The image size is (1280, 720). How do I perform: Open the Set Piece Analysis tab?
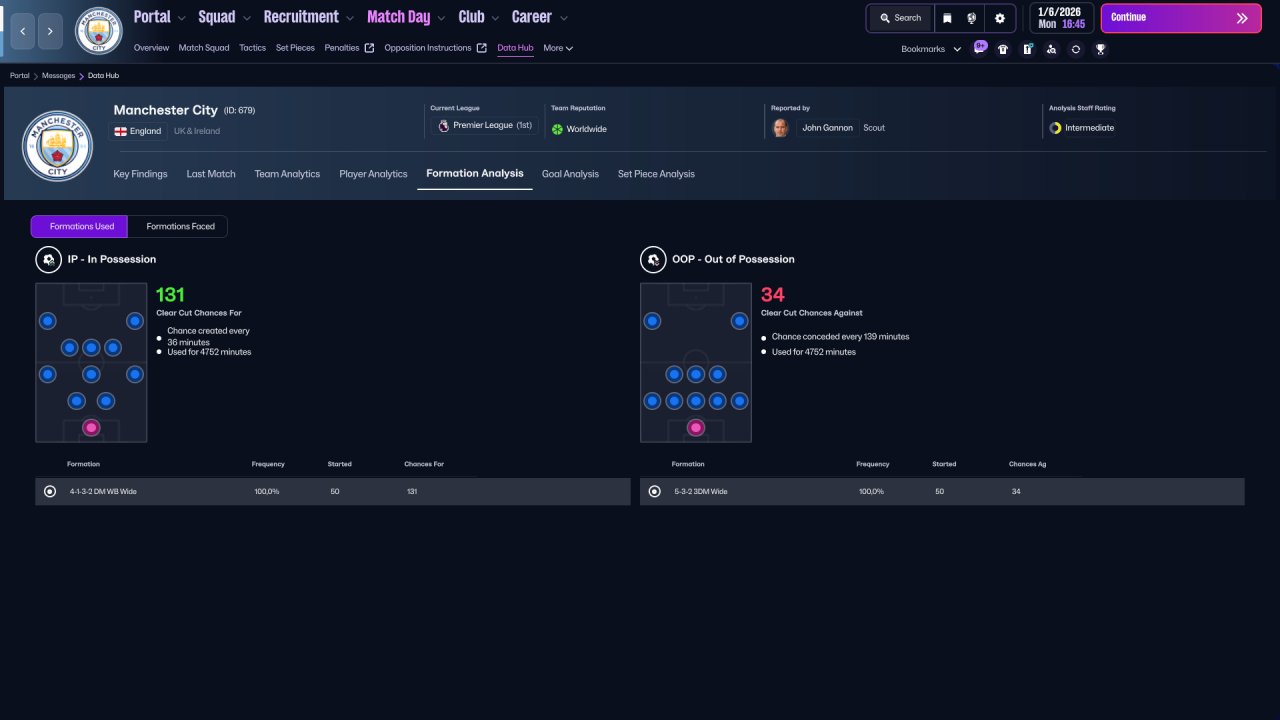pos(656,174)
